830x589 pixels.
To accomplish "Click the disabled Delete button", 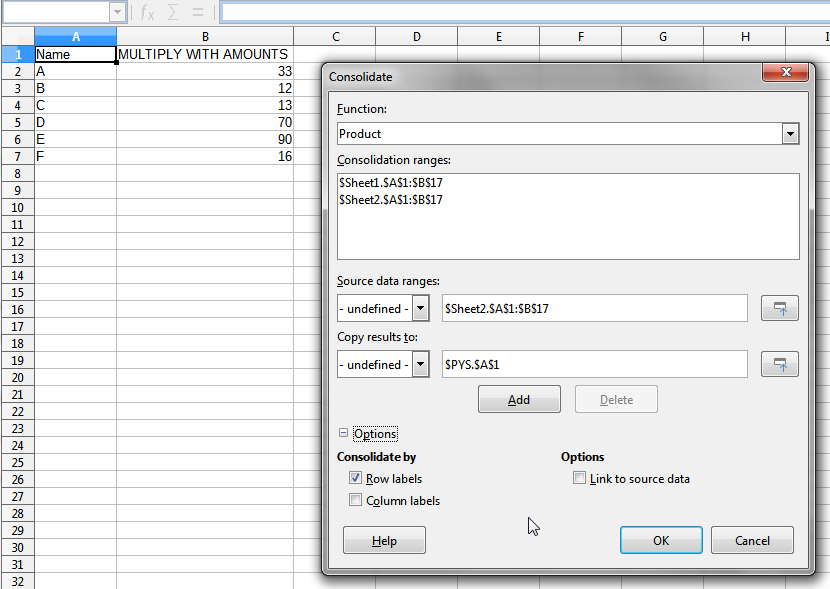I will coord(616,398).
